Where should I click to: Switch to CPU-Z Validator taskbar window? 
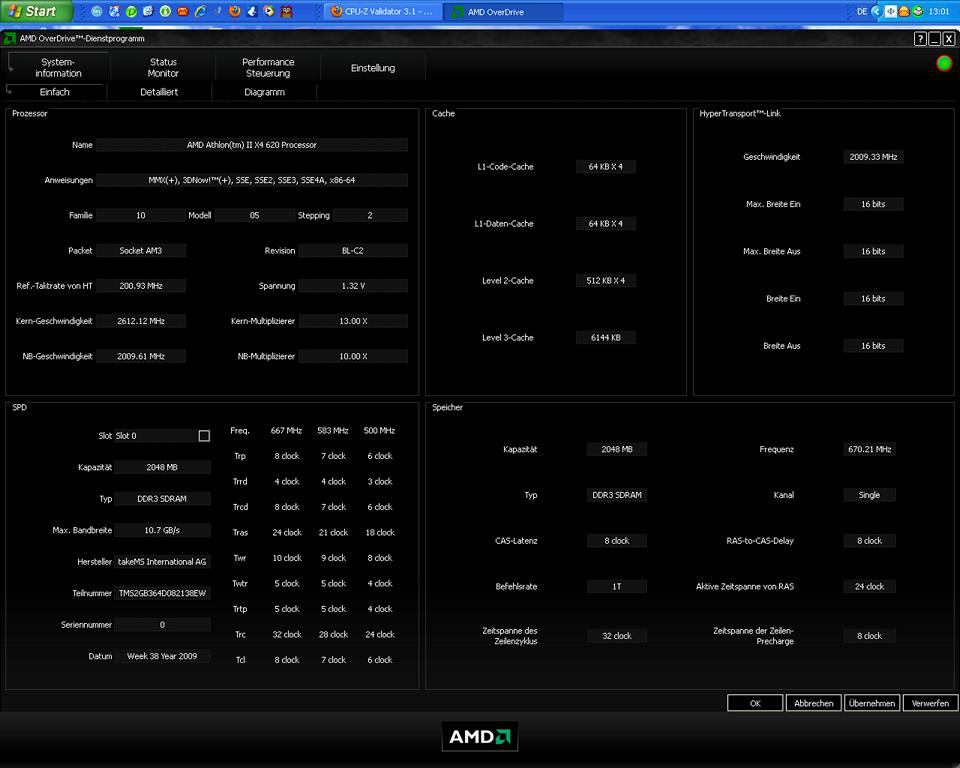click(383, 12)
